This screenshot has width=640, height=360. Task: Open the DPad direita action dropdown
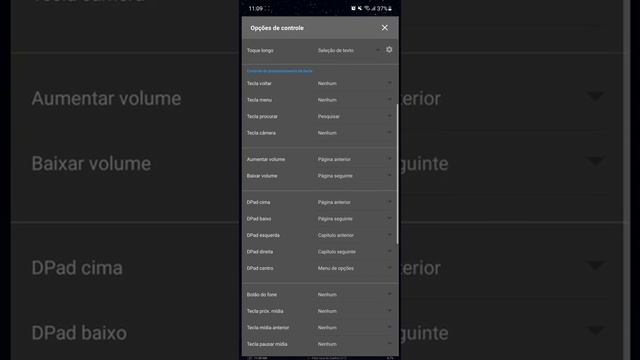(x=354, y=252)
